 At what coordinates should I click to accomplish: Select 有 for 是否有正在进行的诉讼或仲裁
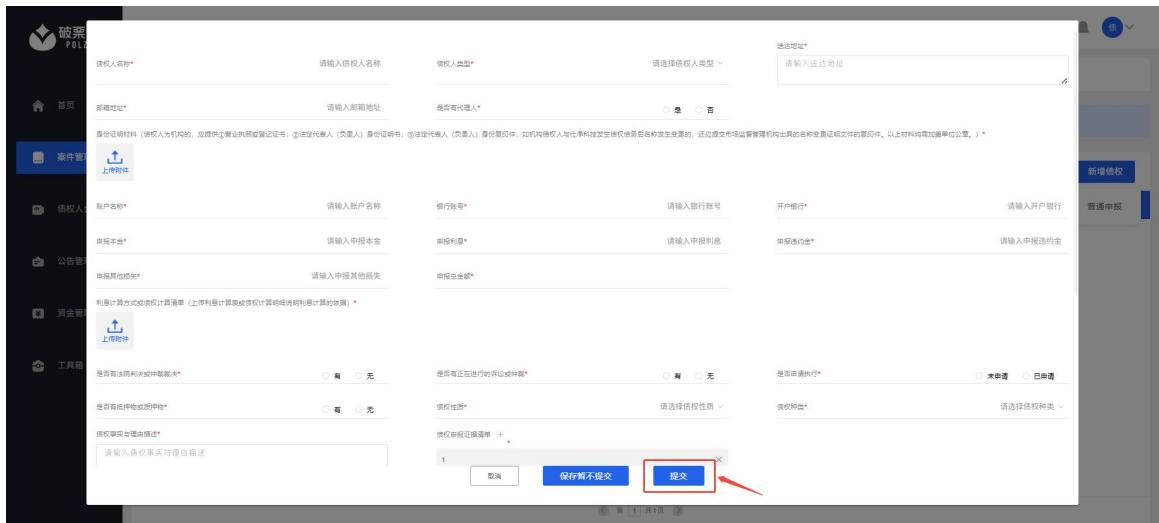[x=667, y=376]
